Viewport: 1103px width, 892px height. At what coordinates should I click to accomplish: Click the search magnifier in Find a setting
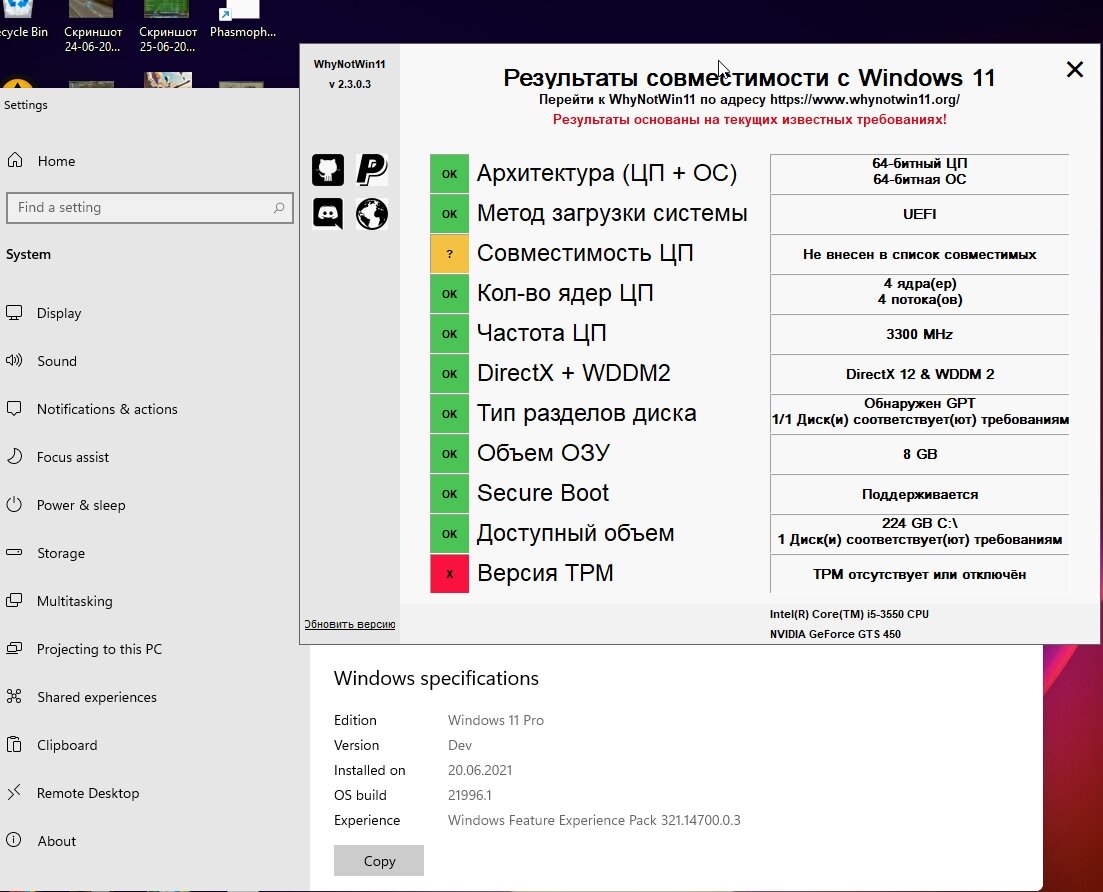point(279,208)
